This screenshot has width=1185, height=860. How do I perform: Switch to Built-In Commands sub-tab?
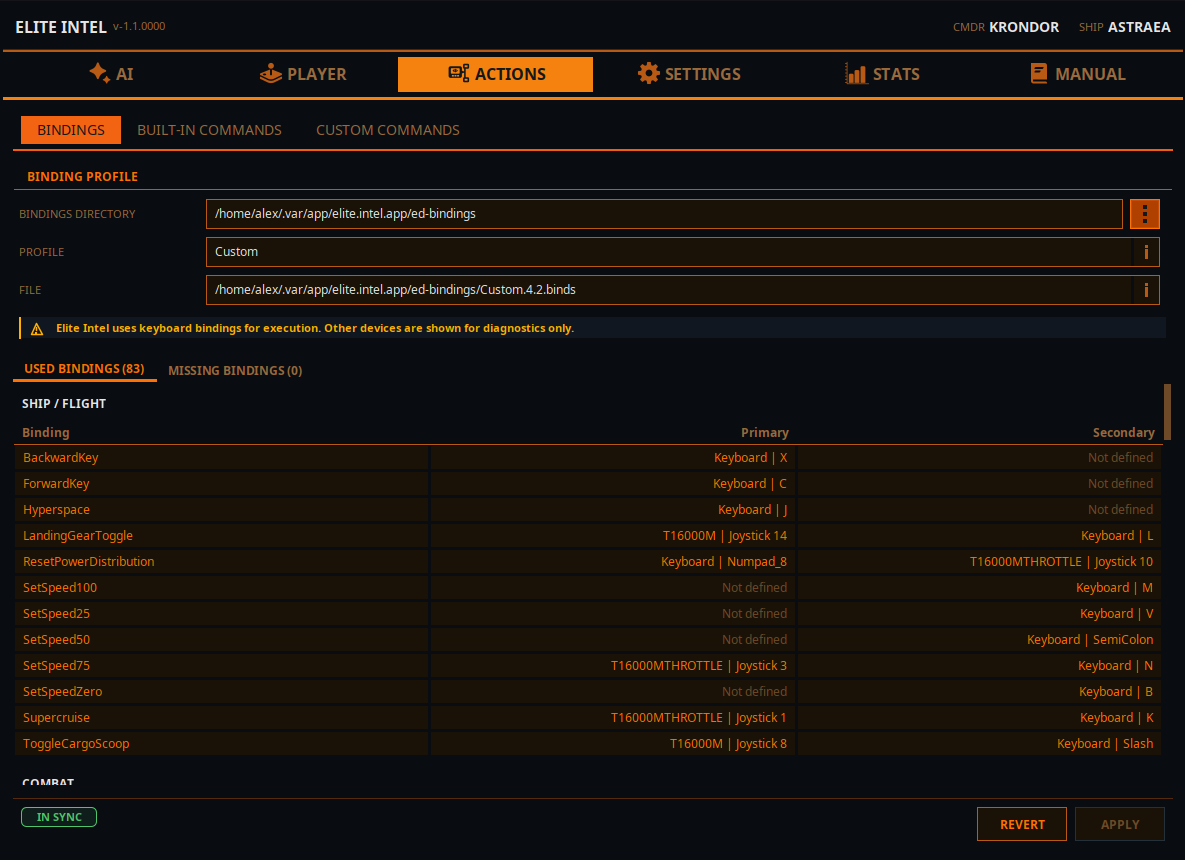pos(209,130)
